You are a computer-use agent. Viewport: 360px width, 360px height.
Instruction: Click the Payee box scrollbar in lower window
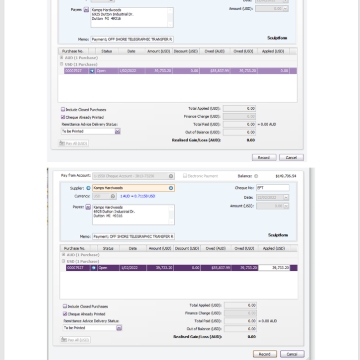[x=171, y=214]
